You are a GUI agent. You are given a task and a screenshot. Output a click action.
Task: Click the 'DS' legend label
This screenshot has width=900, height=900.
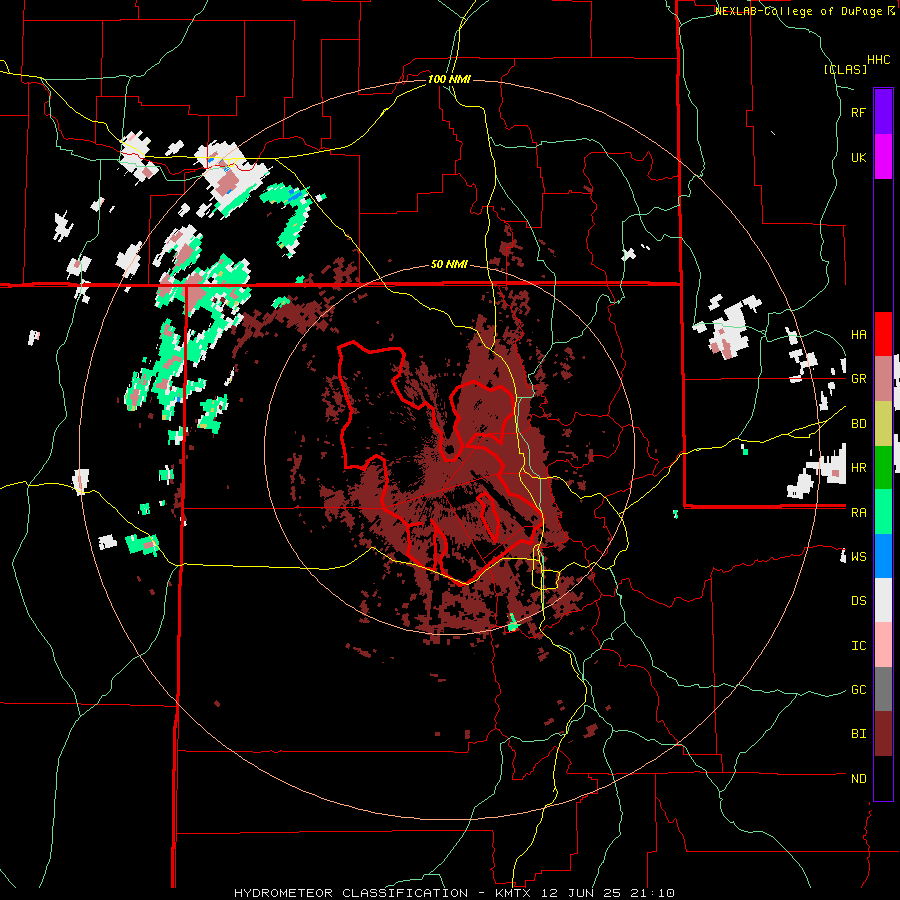click(x=858, y=601)
